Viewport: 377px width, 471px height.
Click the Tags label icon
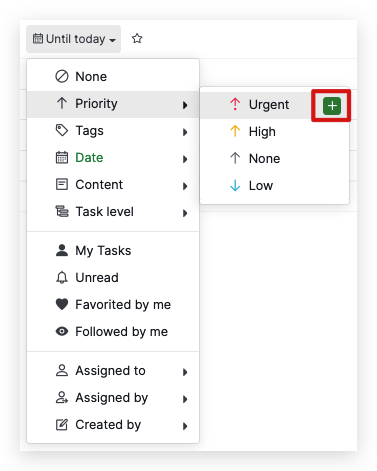[62, 130]
